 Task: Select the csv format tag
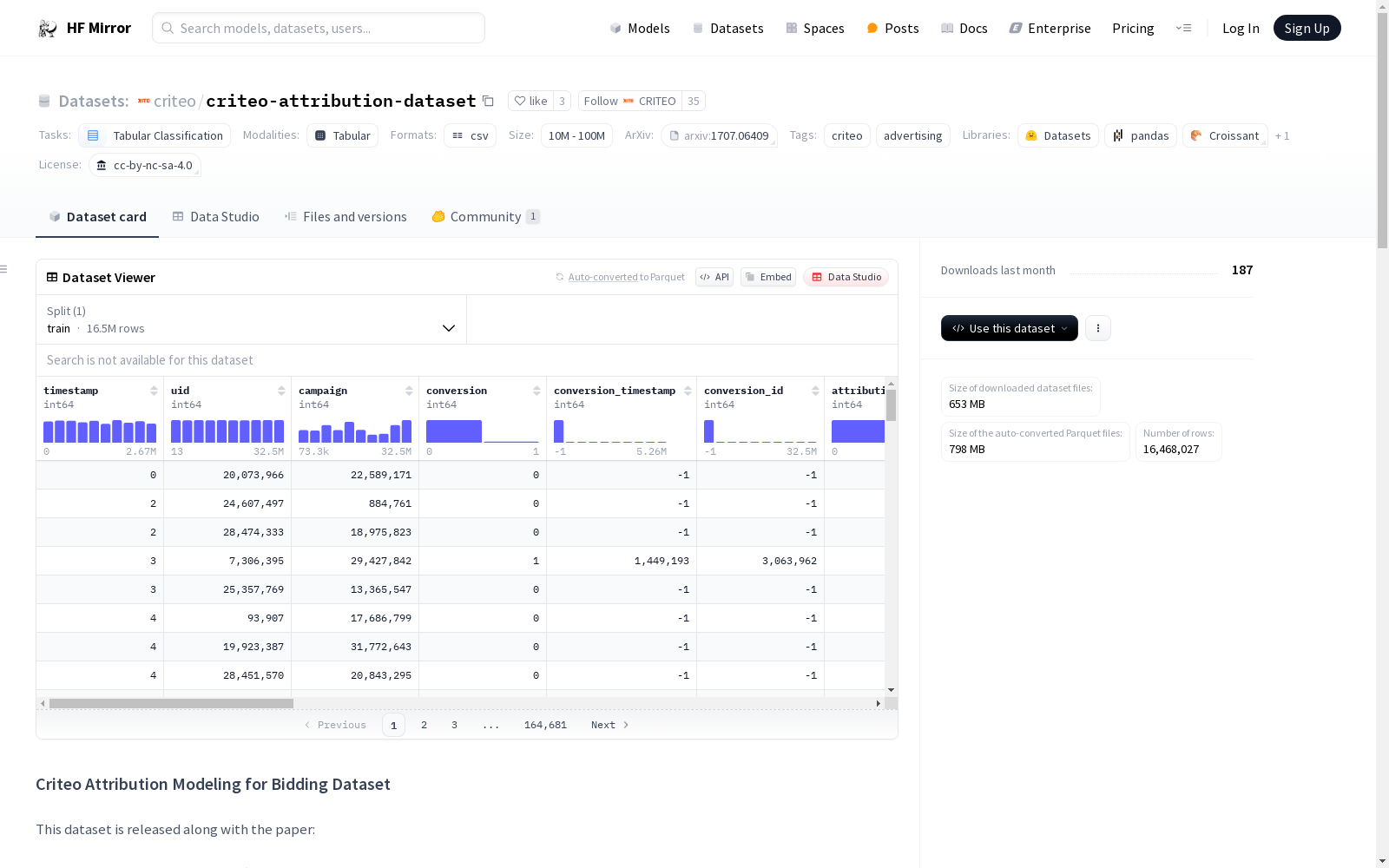(x=470, y=135)
